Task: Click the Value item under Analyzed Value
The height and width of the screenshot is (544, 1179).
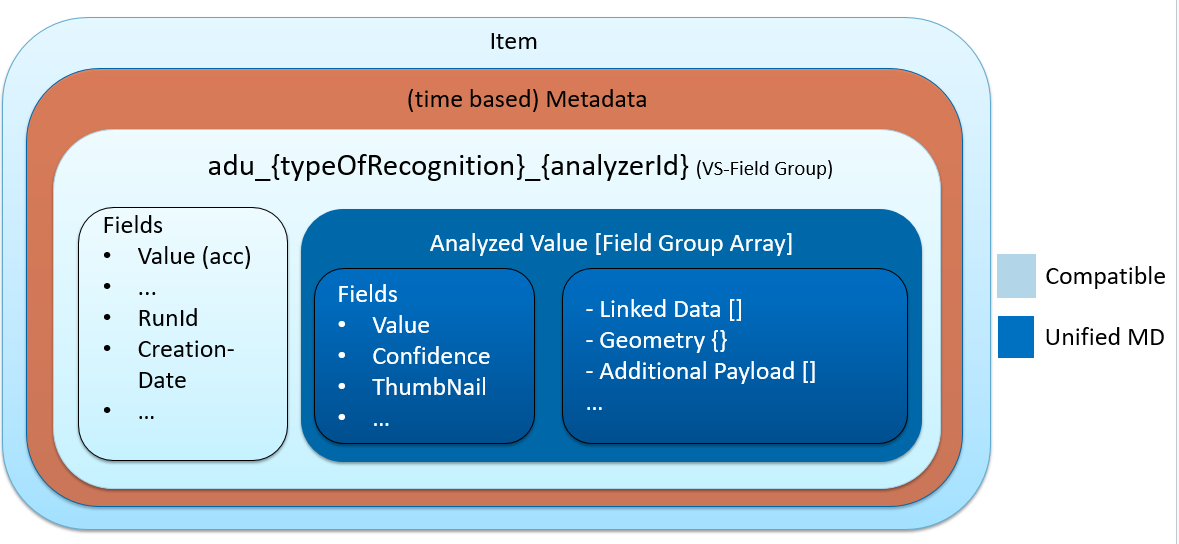Action: point(401,325)
